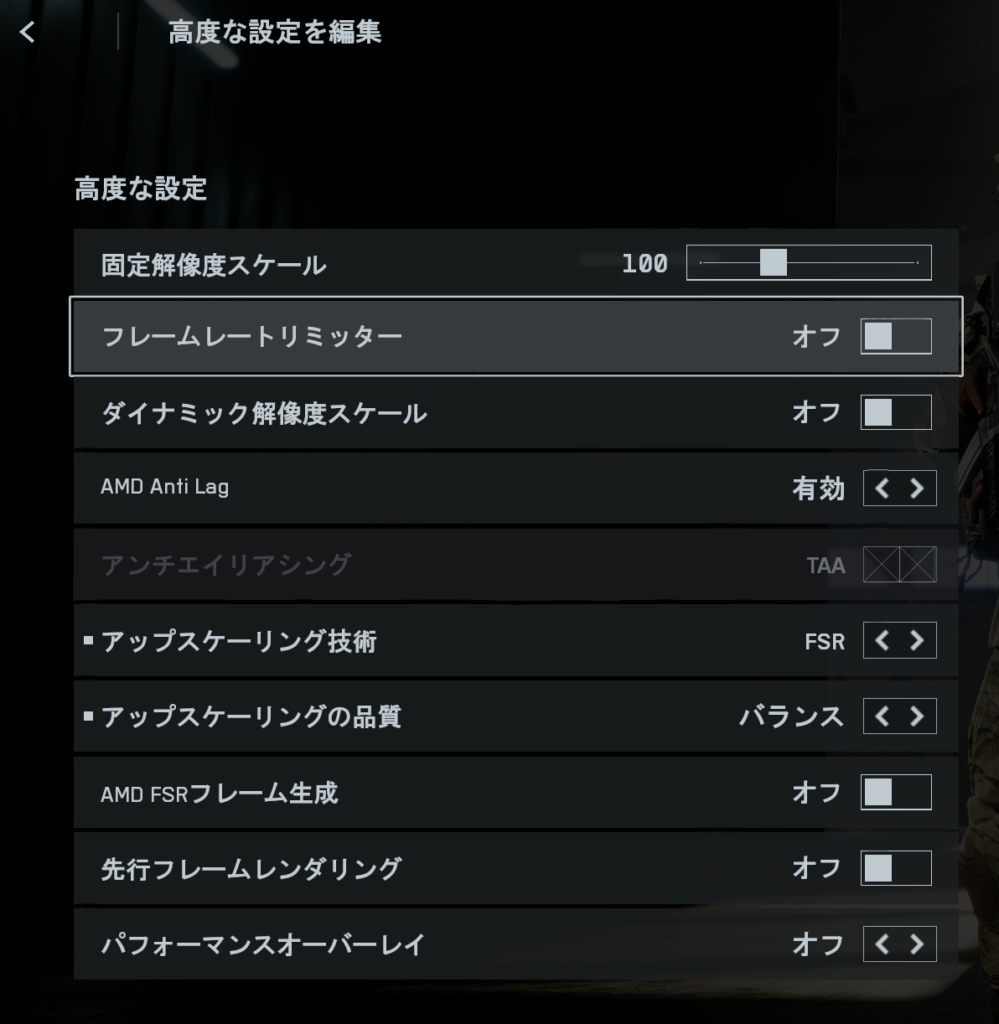The height and width of the screenshot is (1024, 999).
Task: Click the 固定解像度スケール slider handle
Action: (x=773, y=263)
